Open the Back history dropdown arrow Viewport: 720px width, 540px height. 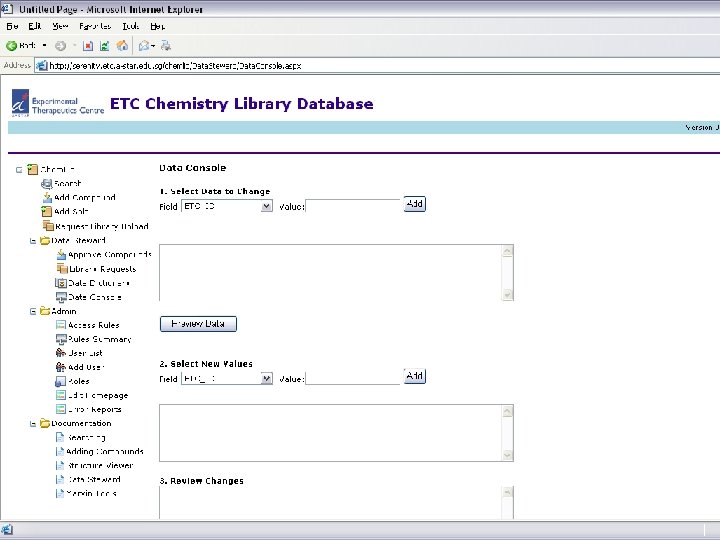(x=45, y=45)
